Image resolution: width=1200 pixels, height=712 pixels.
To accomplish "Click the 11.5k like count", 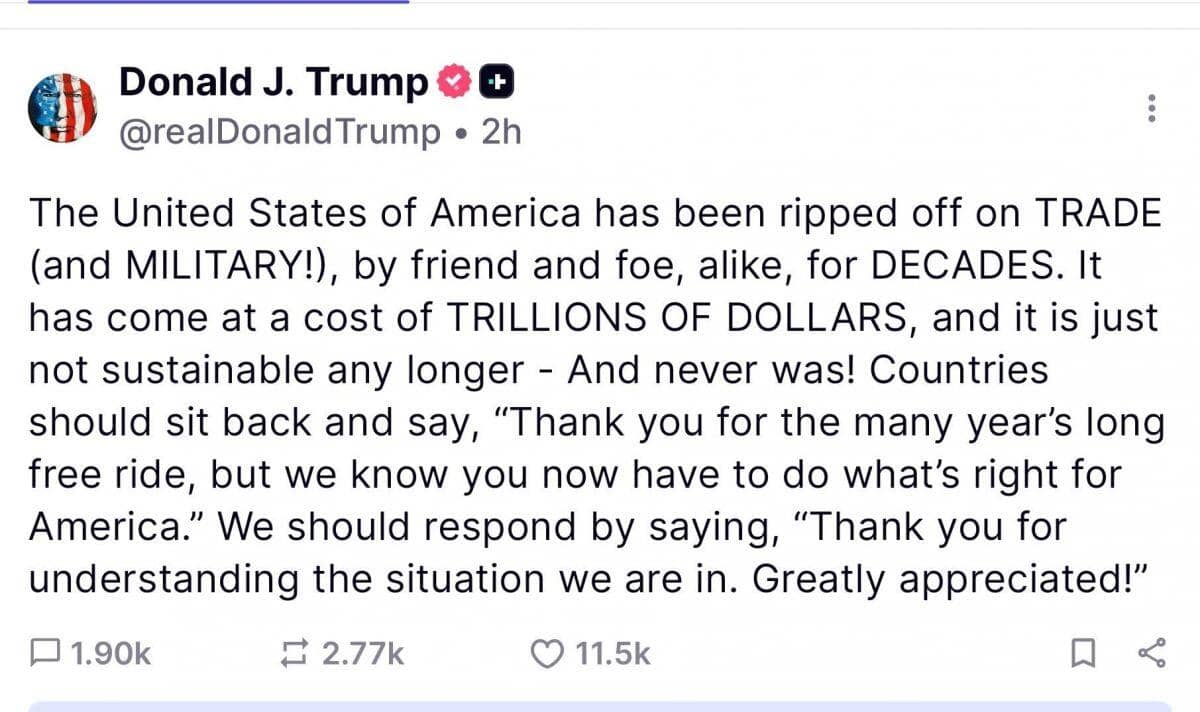I will click(x=611, y=654).
